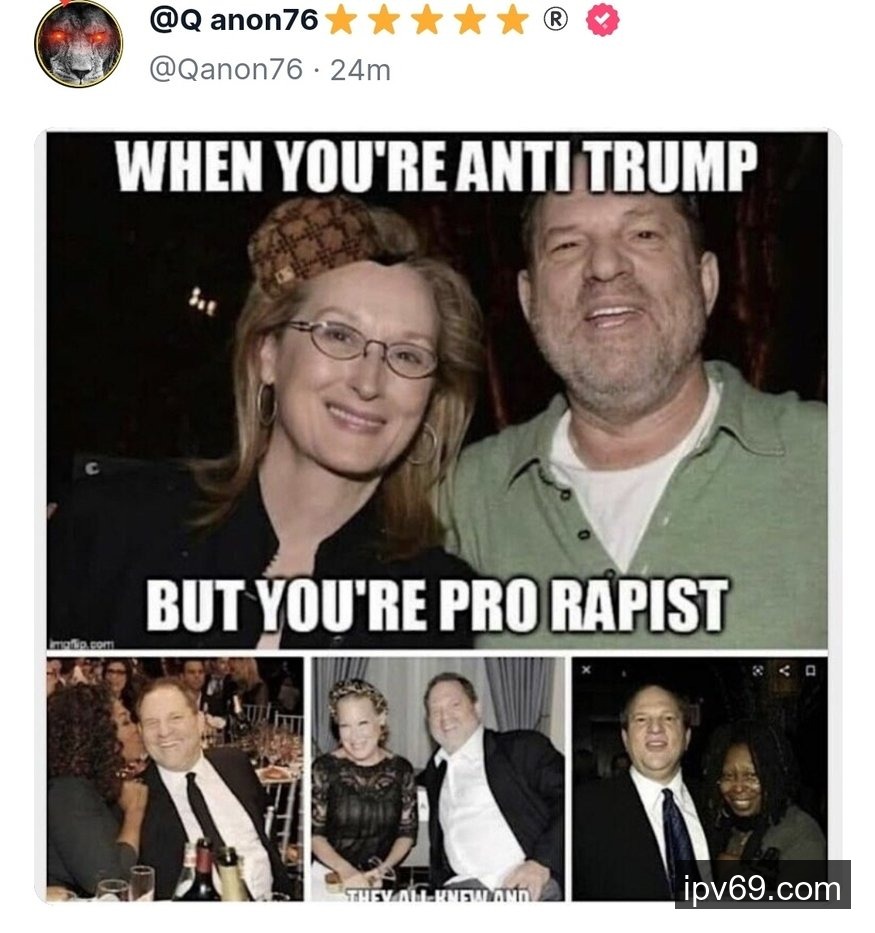Click the ipv69.com watermark label
This screenshot has width=875, height=933.
point(762,888)
